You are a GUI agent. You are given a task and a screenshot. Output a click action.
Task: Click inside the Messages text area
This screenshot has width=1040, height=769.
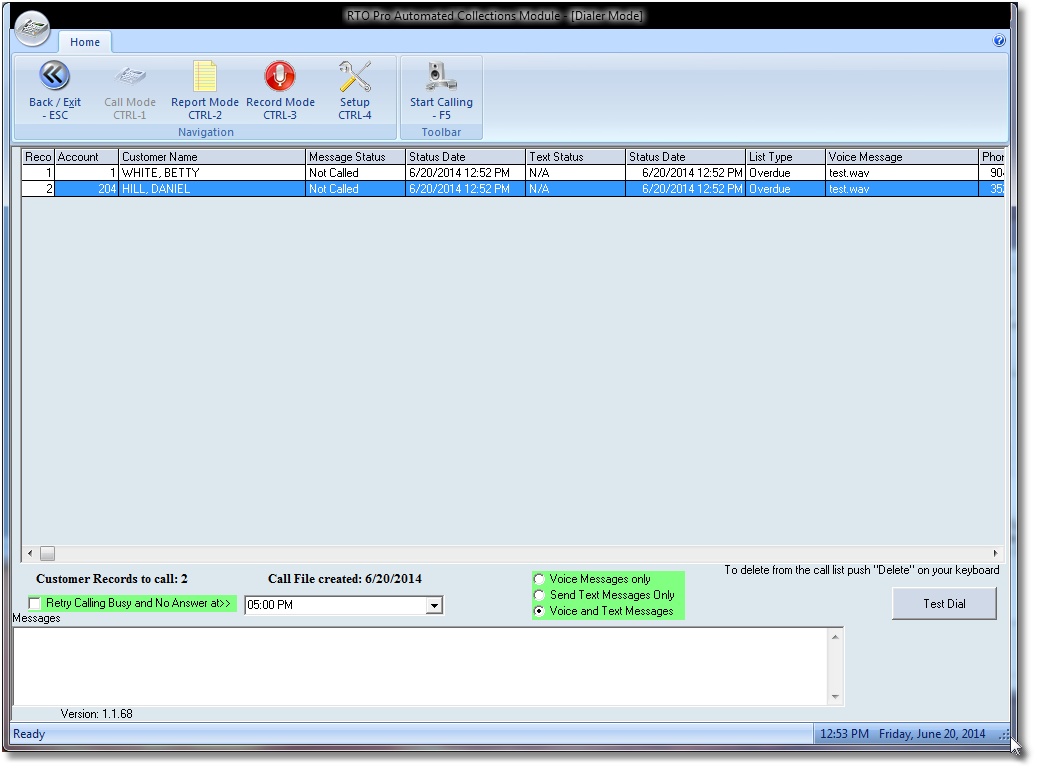pos(420,665)
